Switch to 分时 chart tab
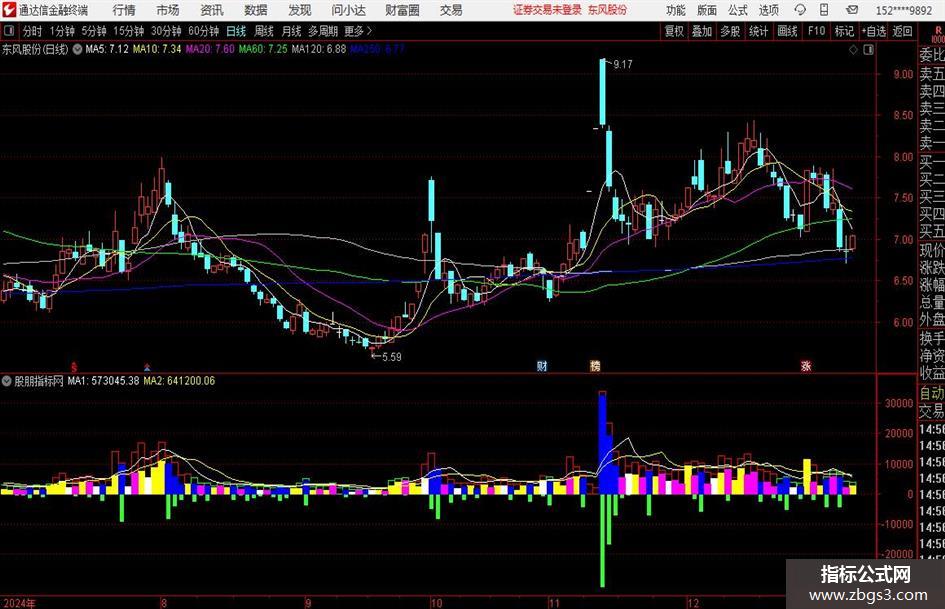The width and height of the screenshot is (945, 609). tap(32, 31)
